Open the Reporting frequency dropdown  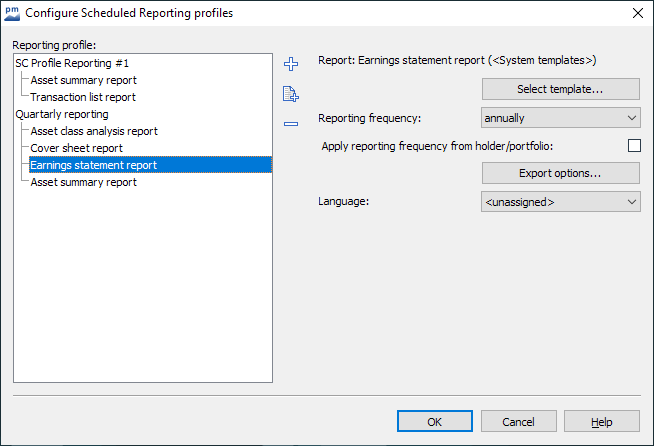560,118
